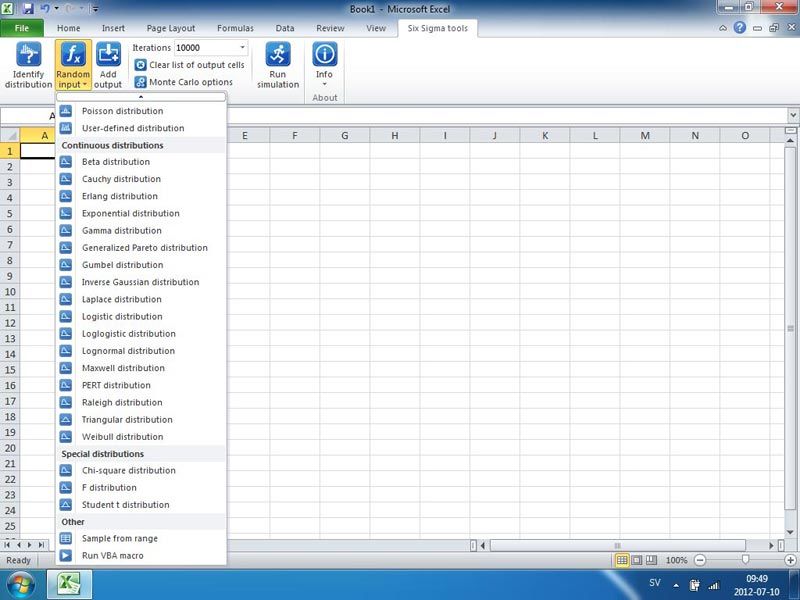Open the Page Layout tab
800x600 pixels.
point(171,28)
